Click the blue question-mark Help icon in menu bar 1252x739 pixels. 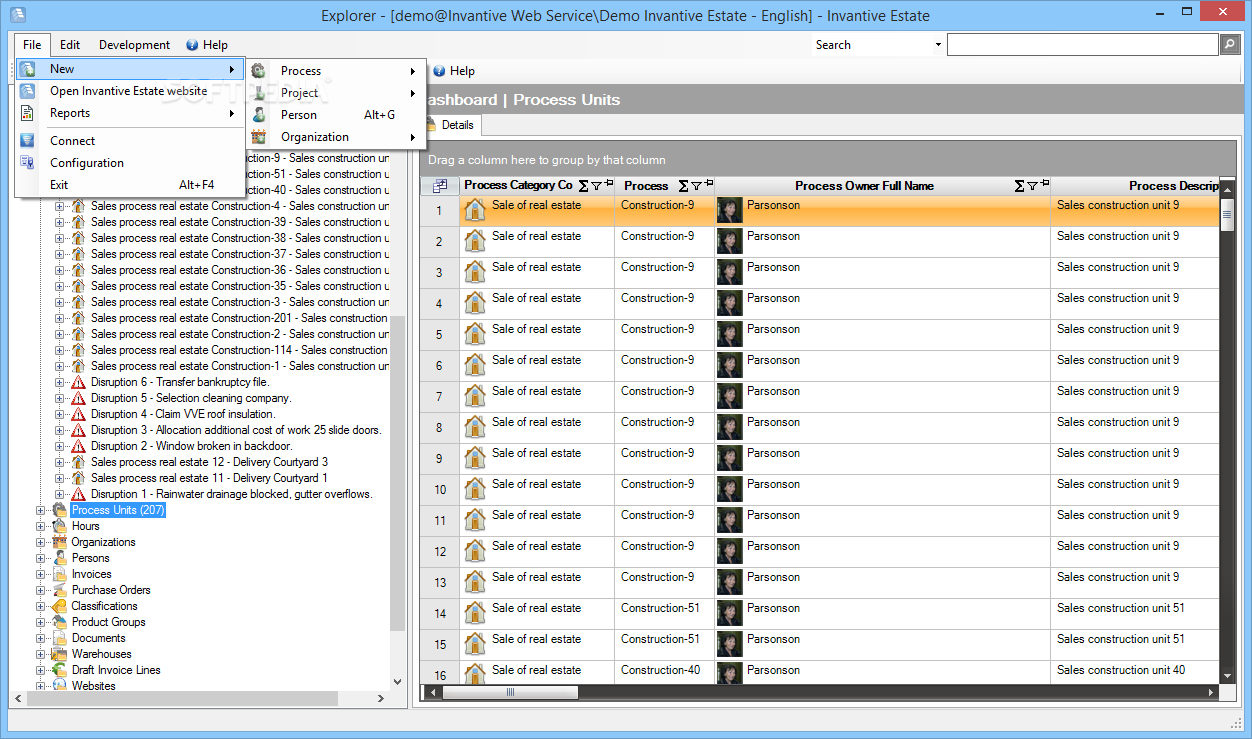pyautogui.click(x=192, y=45)
